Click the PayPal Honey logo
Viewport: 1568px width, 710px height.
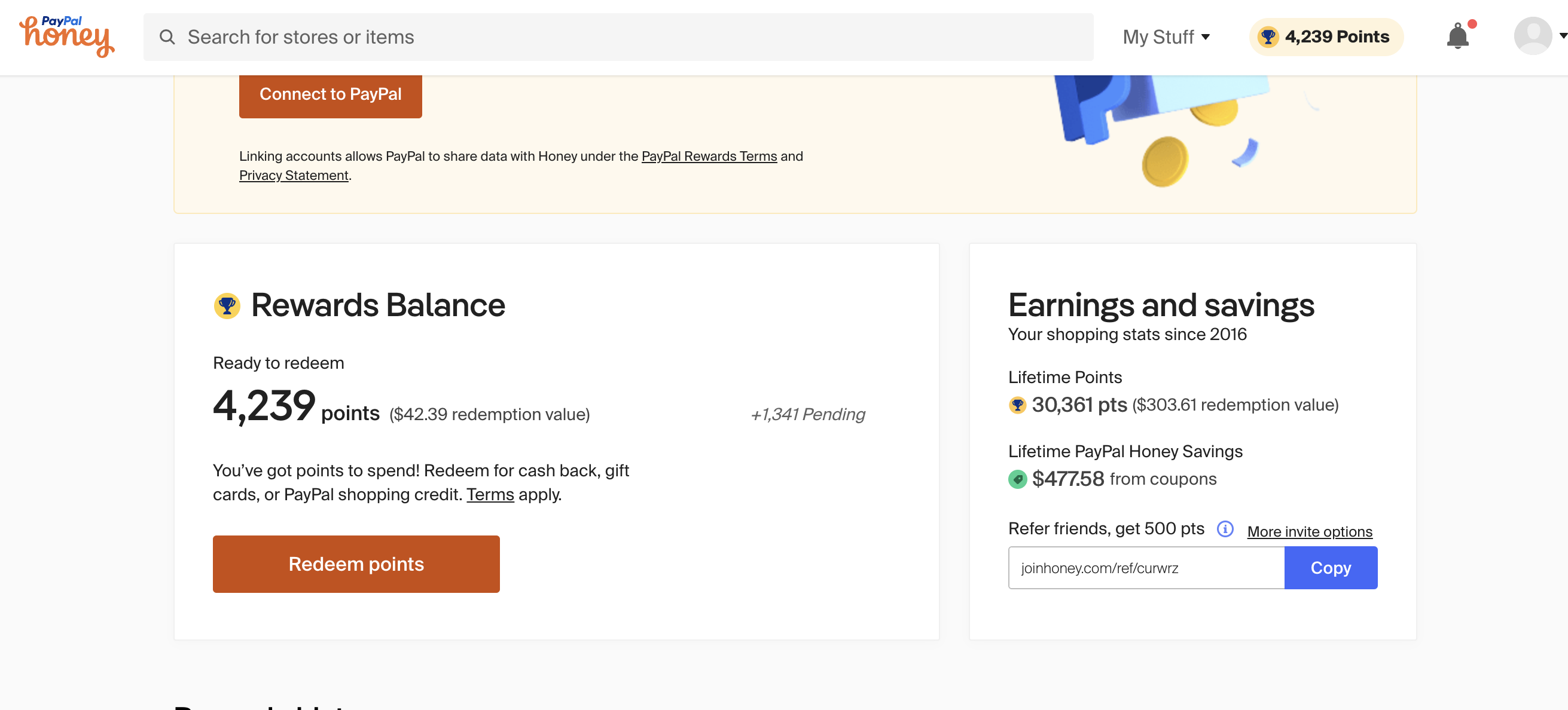click(67, 36)
